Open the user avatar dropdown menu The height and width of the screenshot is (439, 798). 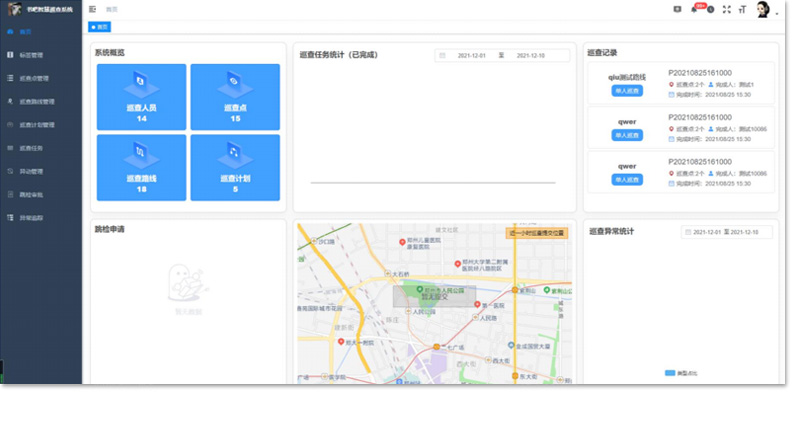(764, 10)
